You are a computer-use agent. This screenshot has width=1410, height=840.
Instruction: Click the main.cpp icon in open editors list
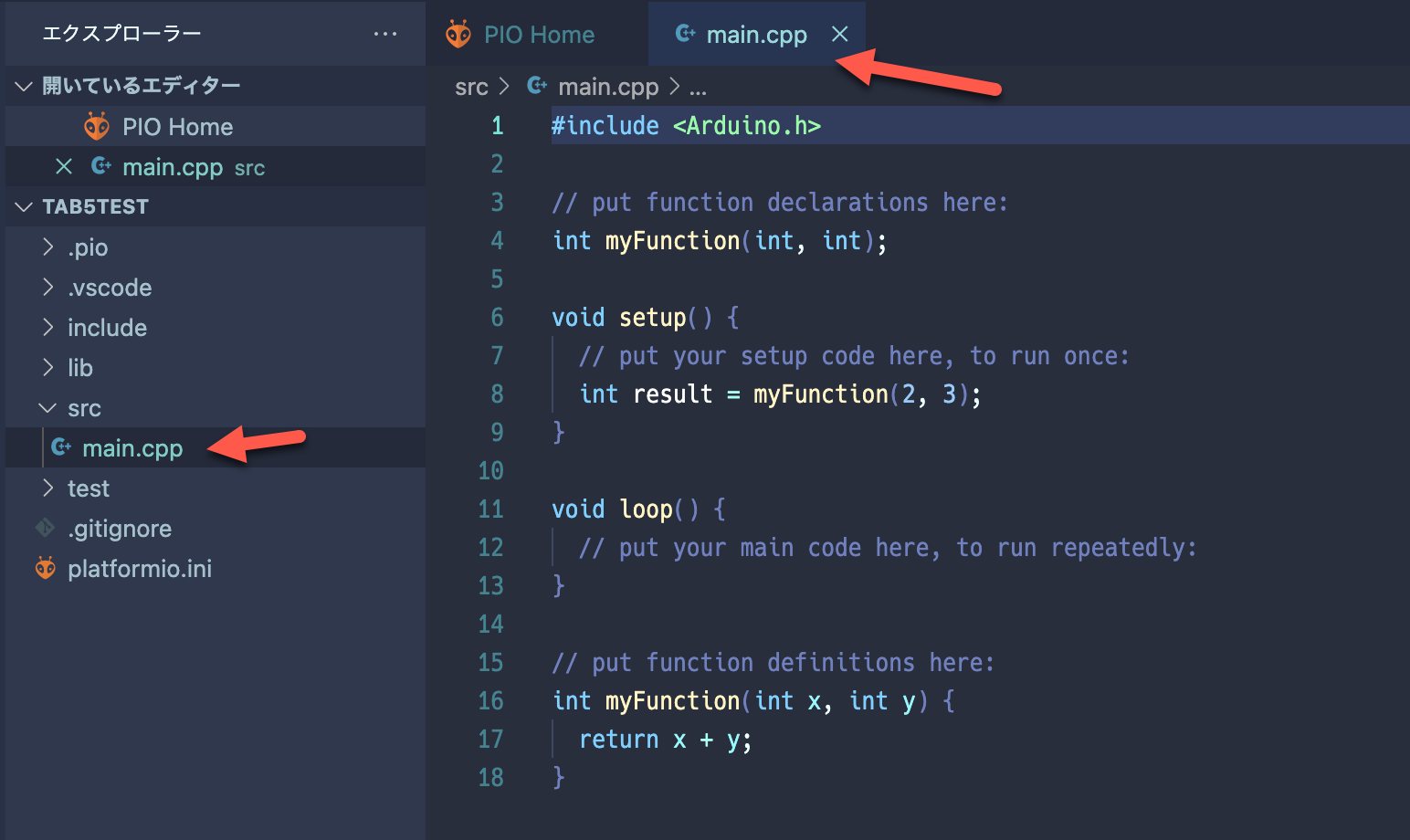point(100,166)
